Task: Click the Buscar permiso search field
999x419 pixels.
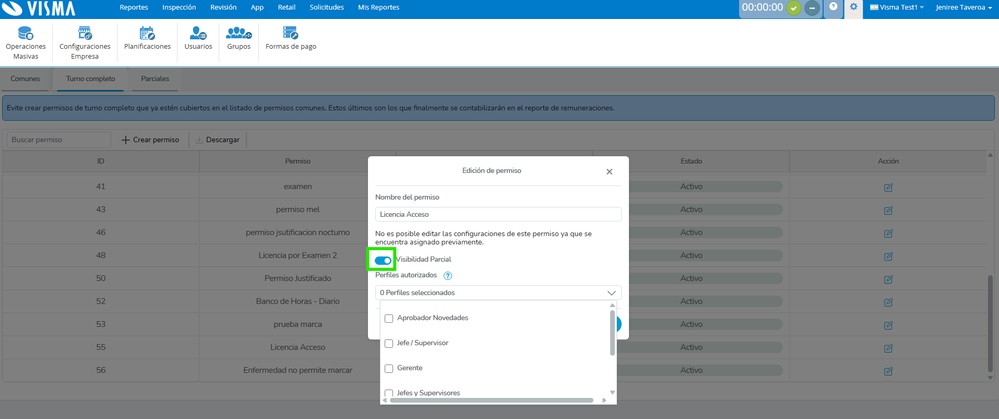Action: coord(59,140)
